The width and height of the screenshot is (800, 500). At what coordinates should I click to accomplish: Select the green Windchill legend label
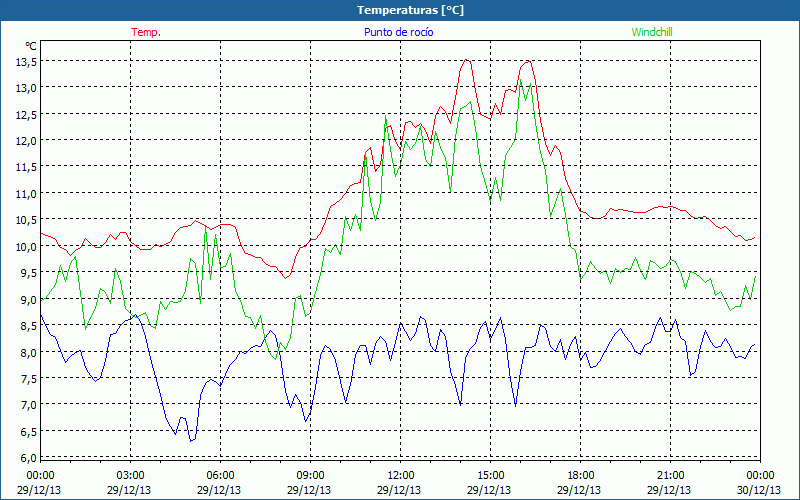(x=652, y=32)
